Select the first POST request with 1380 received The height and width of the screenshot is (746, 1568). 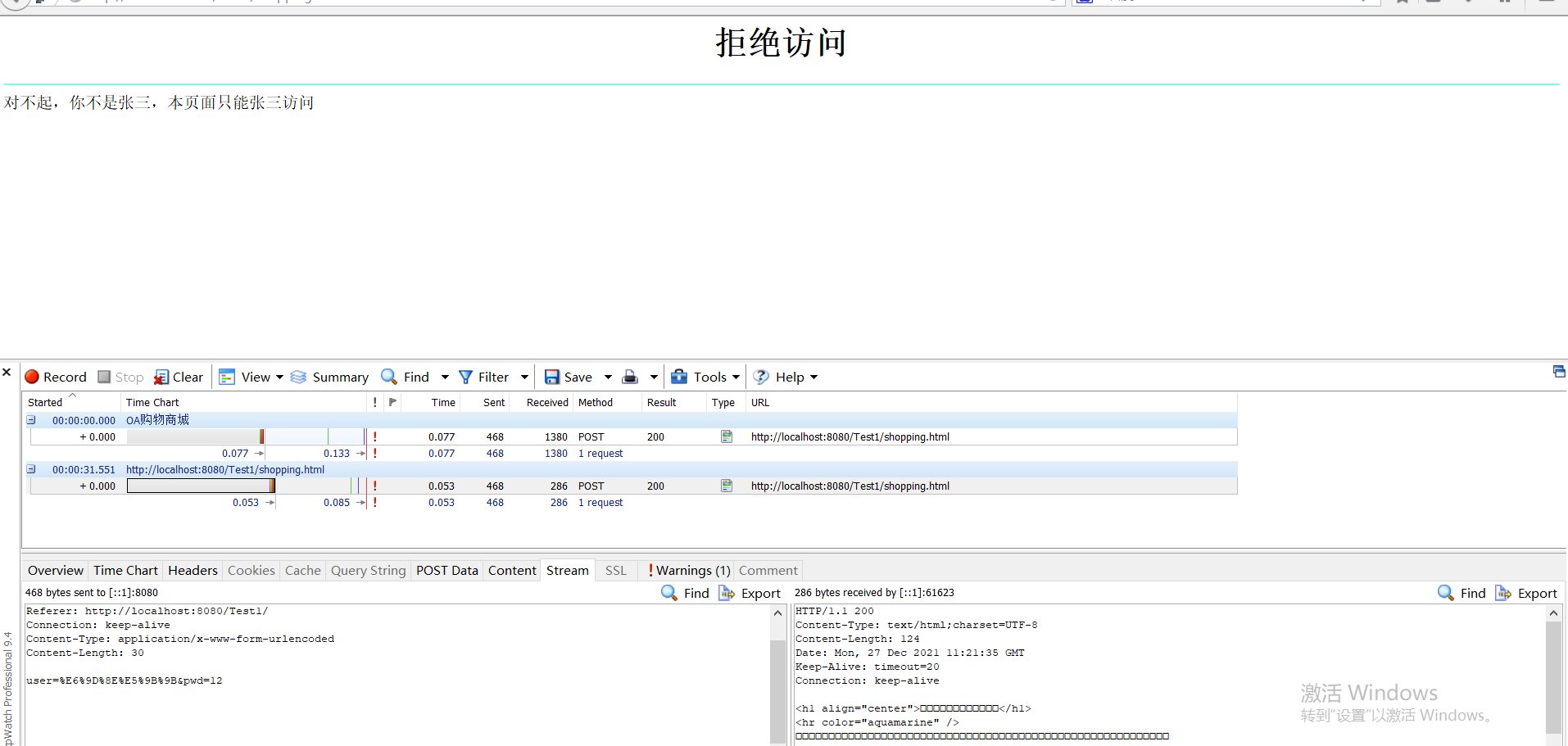pos(633,436)
